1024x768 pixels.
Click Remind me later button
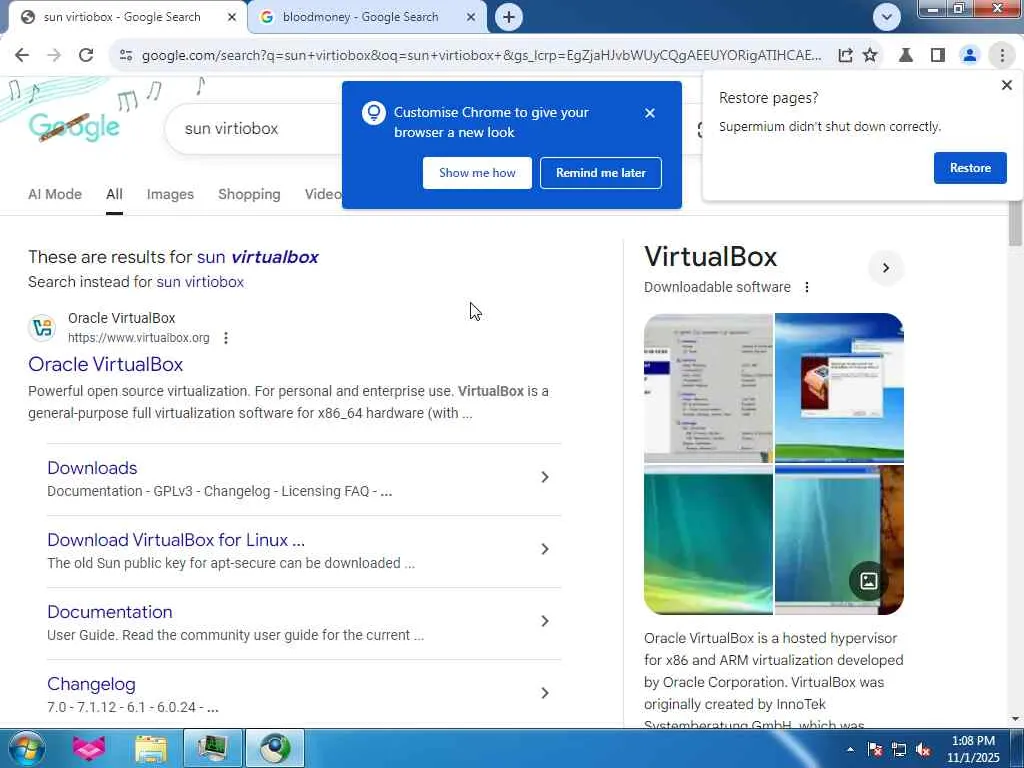(600, 173)
